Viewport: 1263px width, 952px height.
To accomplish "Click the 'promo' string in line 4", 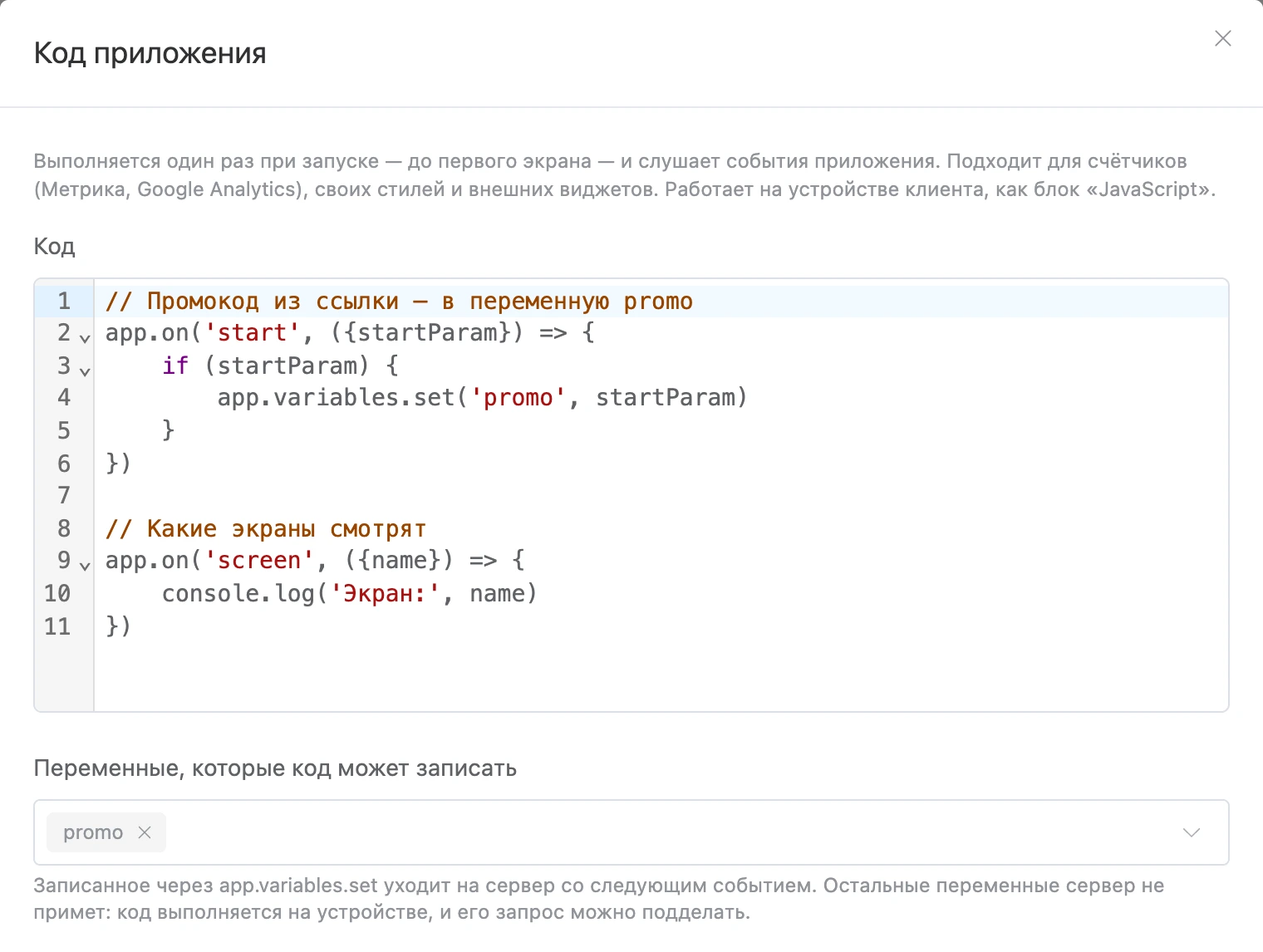I will click(518, 398).
